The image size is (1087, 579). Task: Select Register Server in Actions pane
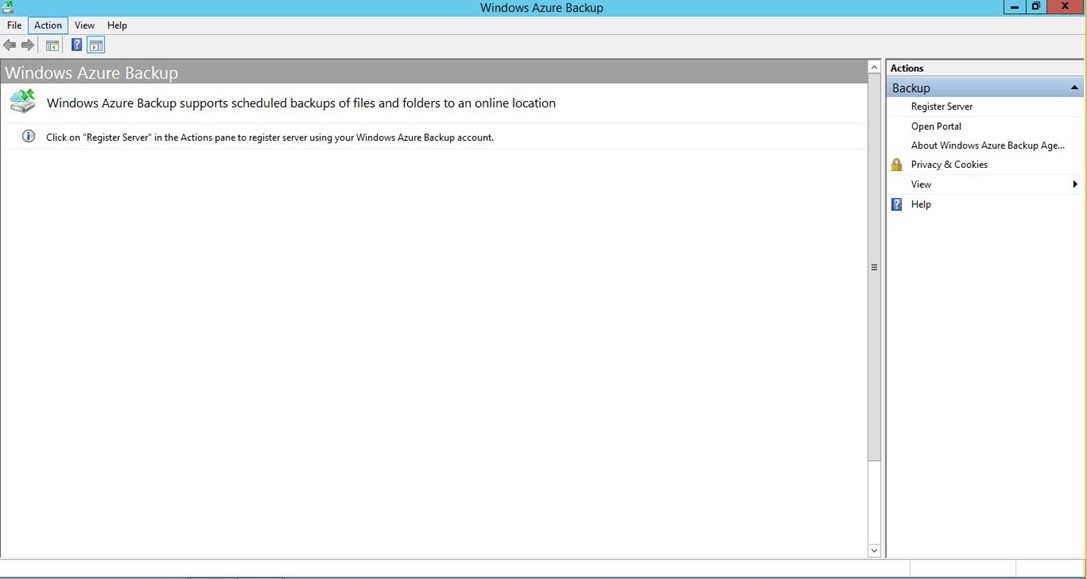click(941, 107)
